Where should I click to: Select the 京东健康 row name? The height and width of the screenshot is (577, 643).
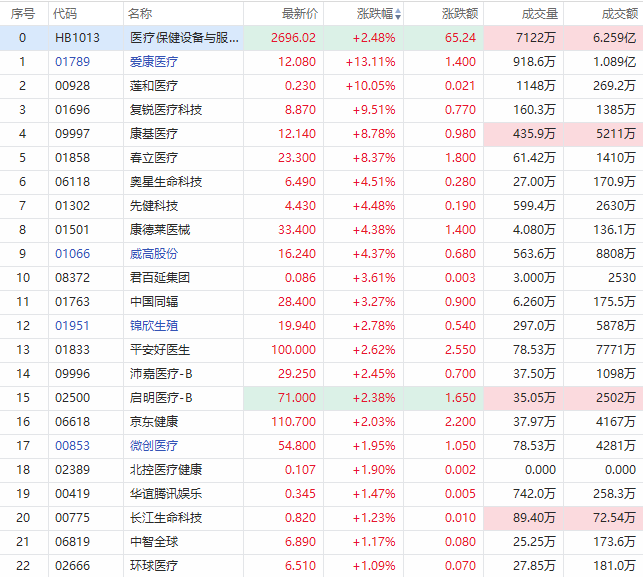coord(154,422)
